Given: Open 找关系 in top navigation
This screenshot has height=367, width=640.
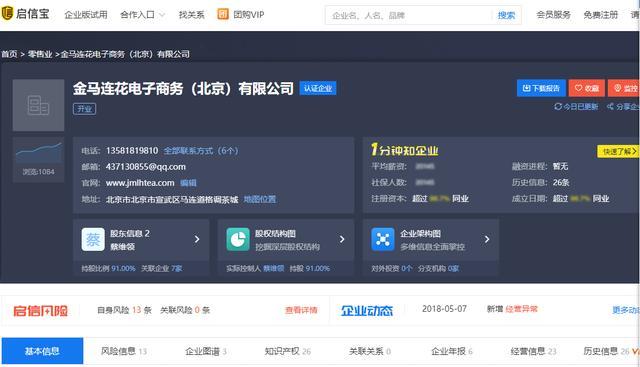Looking at the screenshot, I should [x=191, y=15].
